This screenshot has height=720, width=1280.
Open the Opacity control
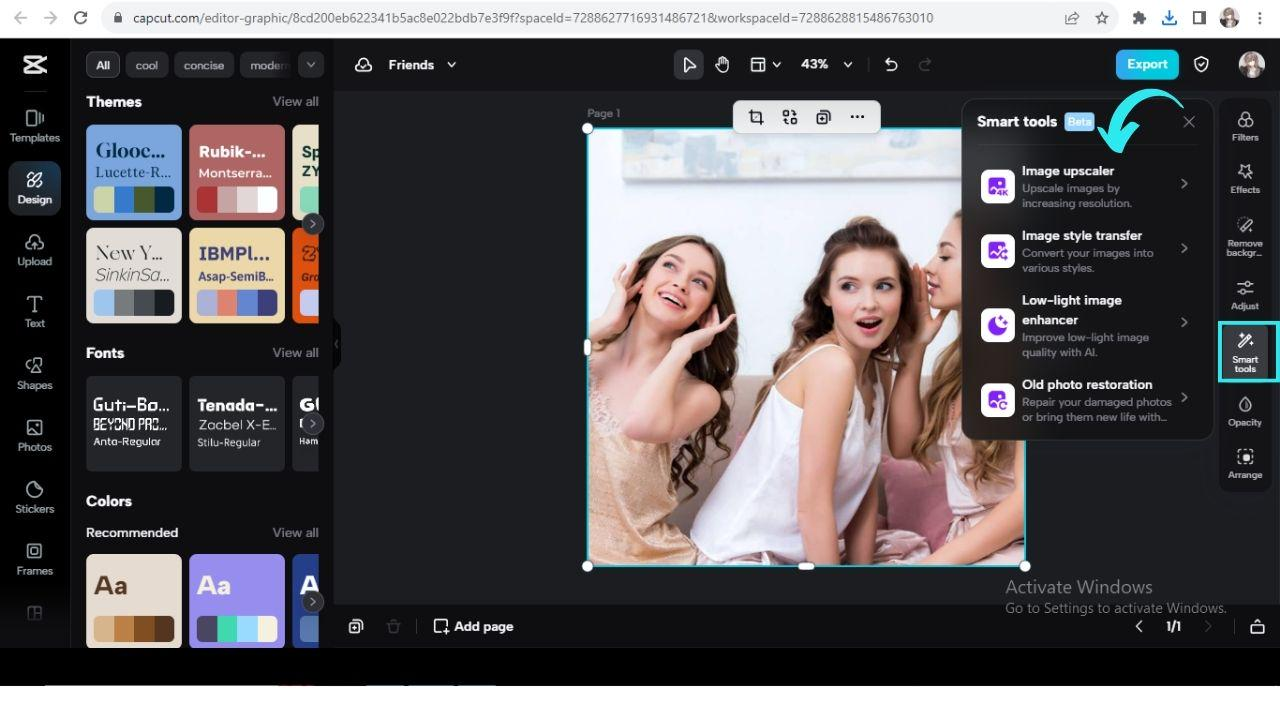1244,410
